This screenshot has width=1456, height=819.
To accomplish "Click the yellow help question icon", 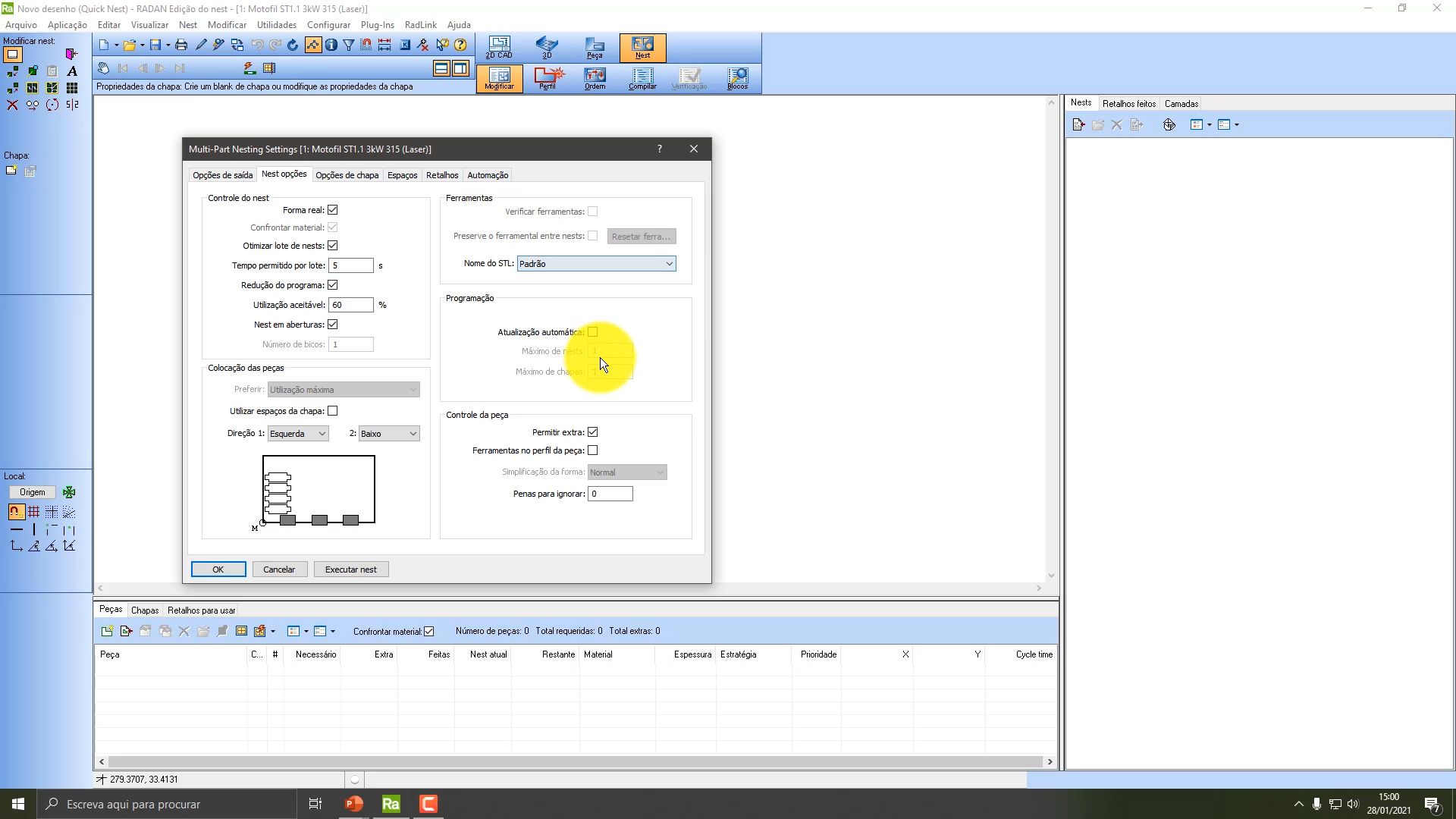I will point(460,45).
